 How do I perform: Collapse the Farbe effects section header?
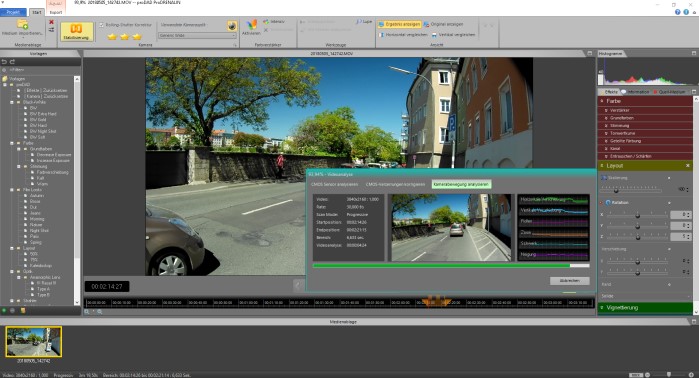645,101
